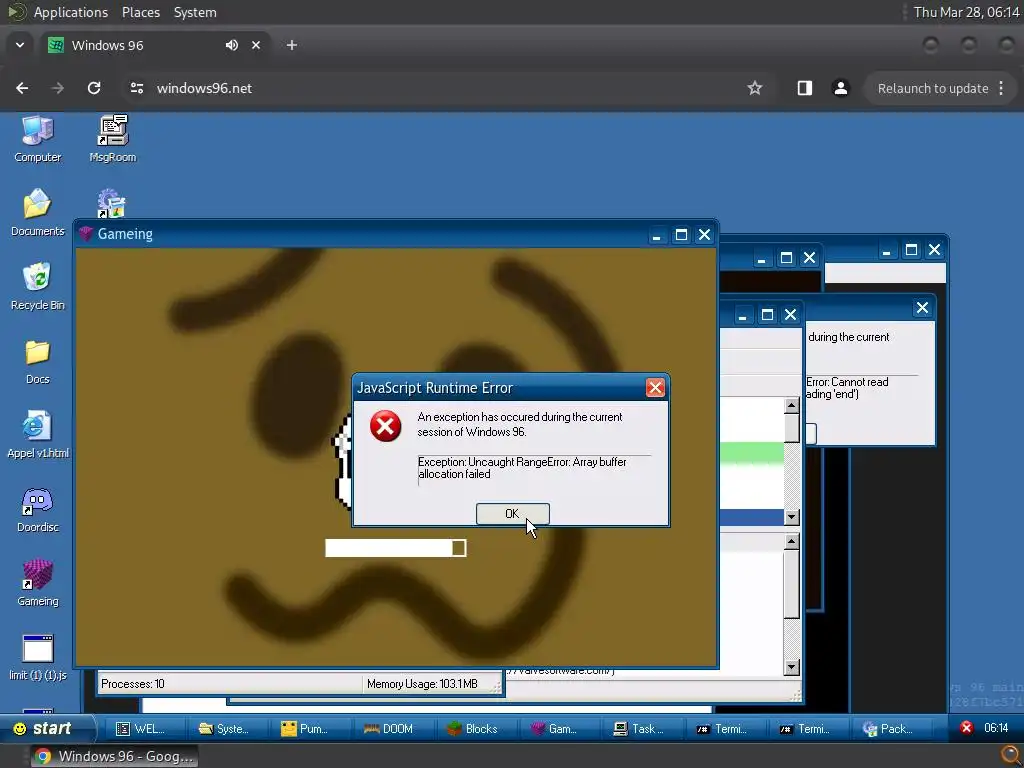Open the Computer desktop icon
The height and width of the screenshot is (768, 1024).
[37, 138]
